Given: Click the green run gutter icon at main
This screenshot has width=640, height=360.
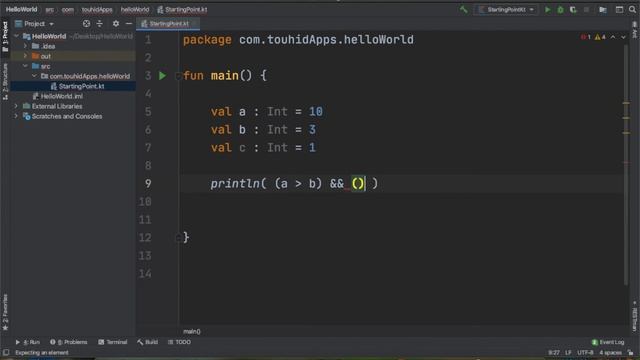Looking at the screenshot, I should [x=162, y=76].
